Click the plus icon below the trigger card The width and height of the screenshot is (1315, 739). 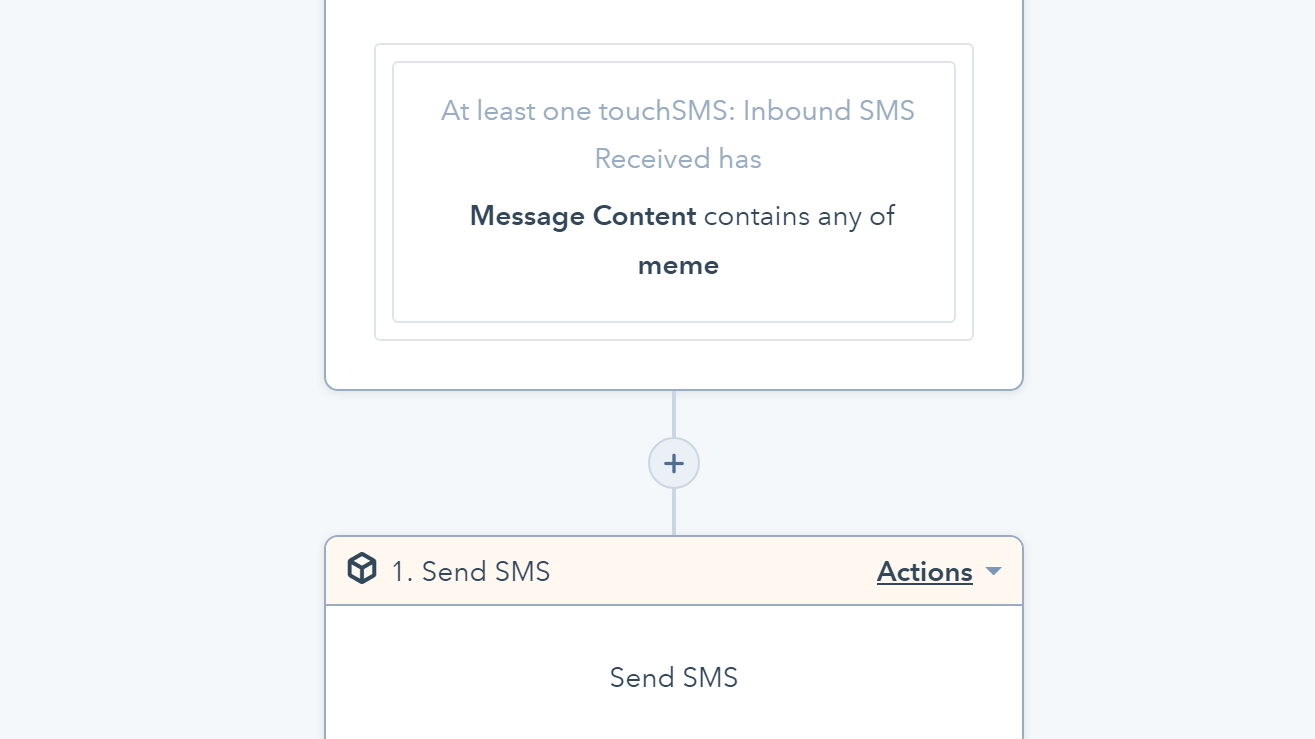674,463
